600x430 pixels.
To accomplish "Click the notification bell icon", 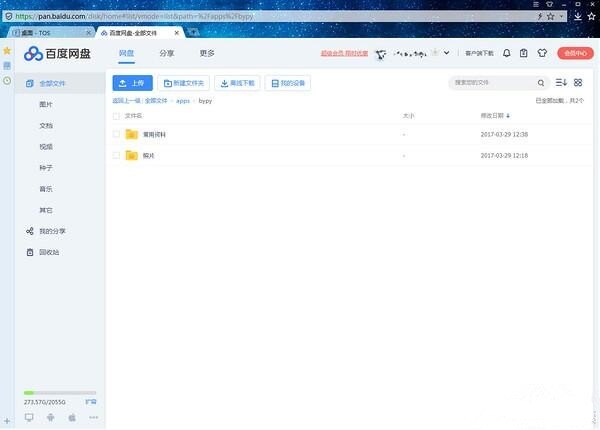I will click(507, 53).
